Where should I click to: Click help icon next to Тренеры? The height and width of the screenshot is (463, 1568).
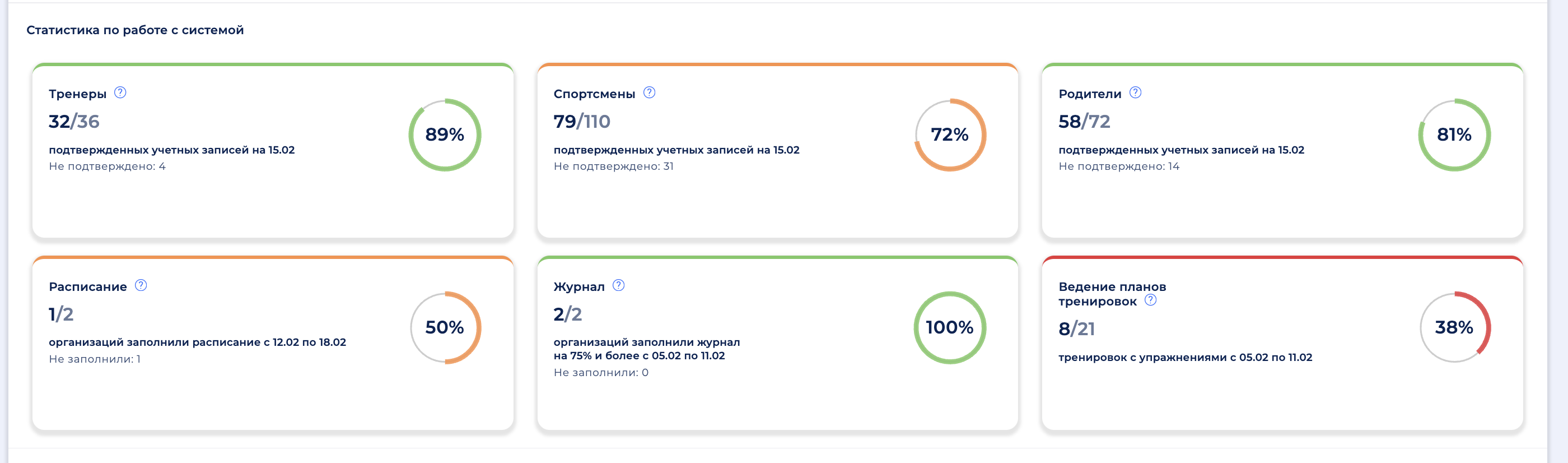(x=120, y=92)
